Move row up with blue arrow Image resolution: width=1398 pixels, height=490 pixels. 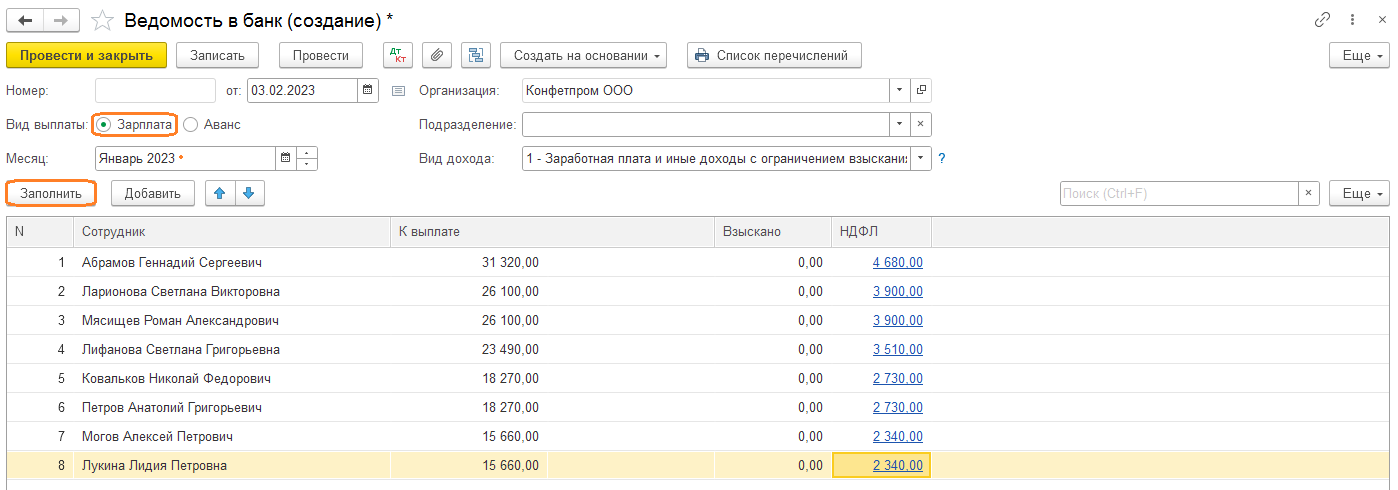(220, 193)
